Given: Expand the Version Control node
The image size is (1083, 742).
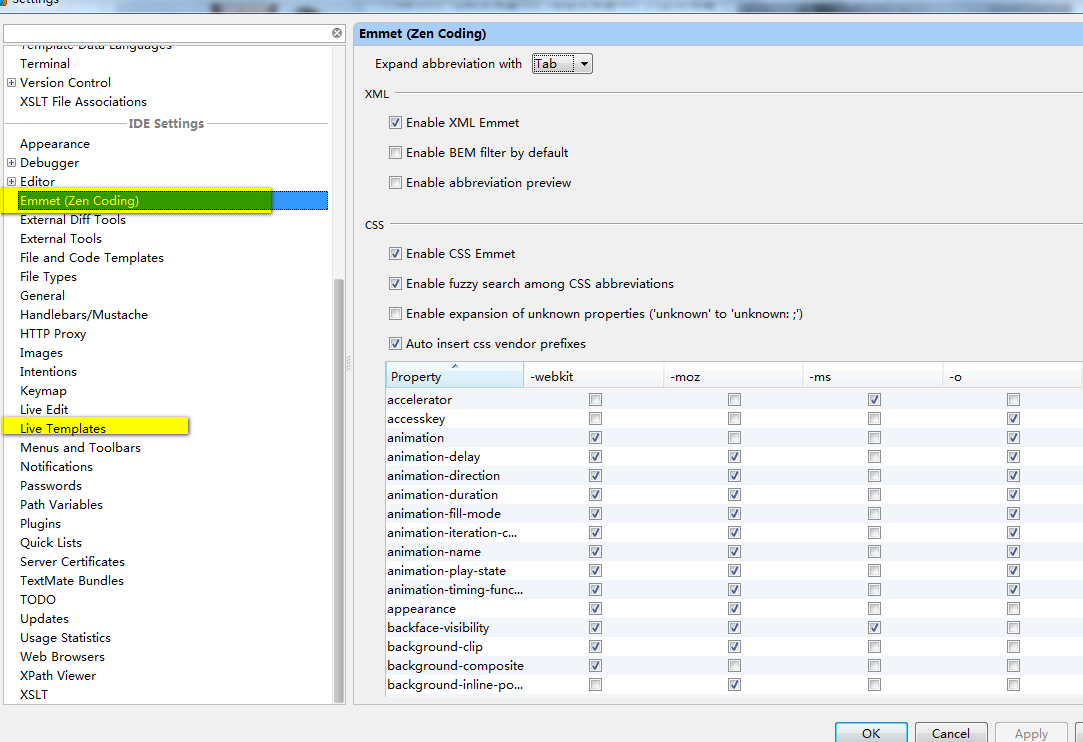Looking at the screenshot, I should tap(11, 82).
